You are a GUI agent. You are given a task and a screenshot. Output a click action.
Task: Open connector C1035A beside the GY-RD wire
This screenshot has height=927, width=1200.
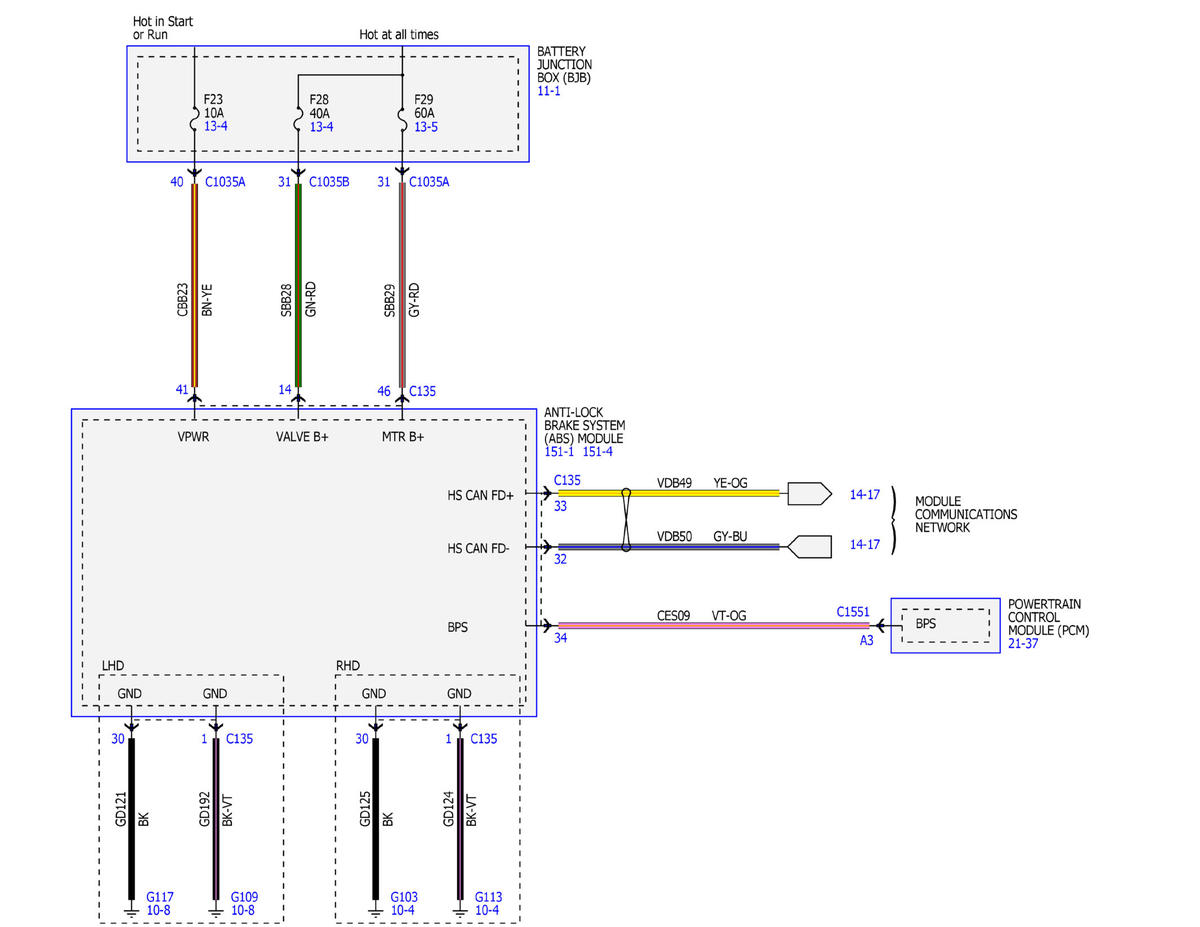click(429, 182)
